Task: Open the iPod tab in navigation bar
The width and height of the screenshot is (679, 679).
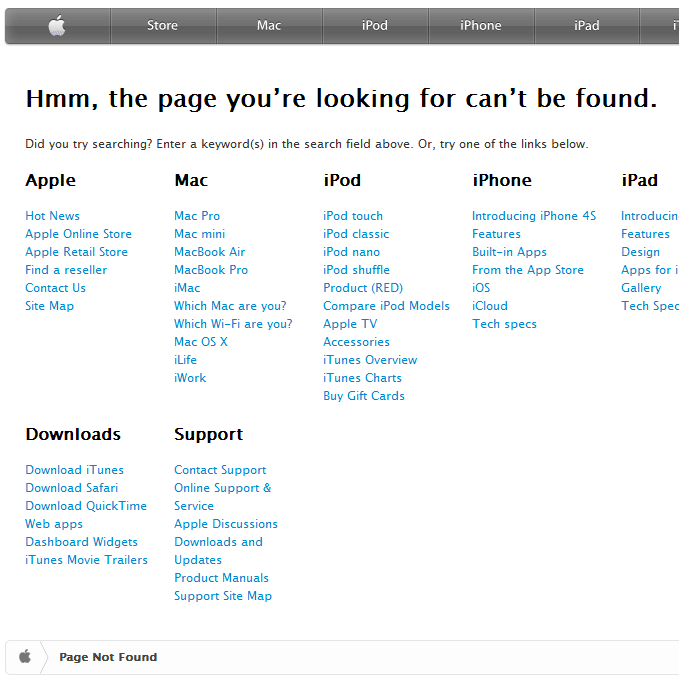Action: click(x=375, y=26)
